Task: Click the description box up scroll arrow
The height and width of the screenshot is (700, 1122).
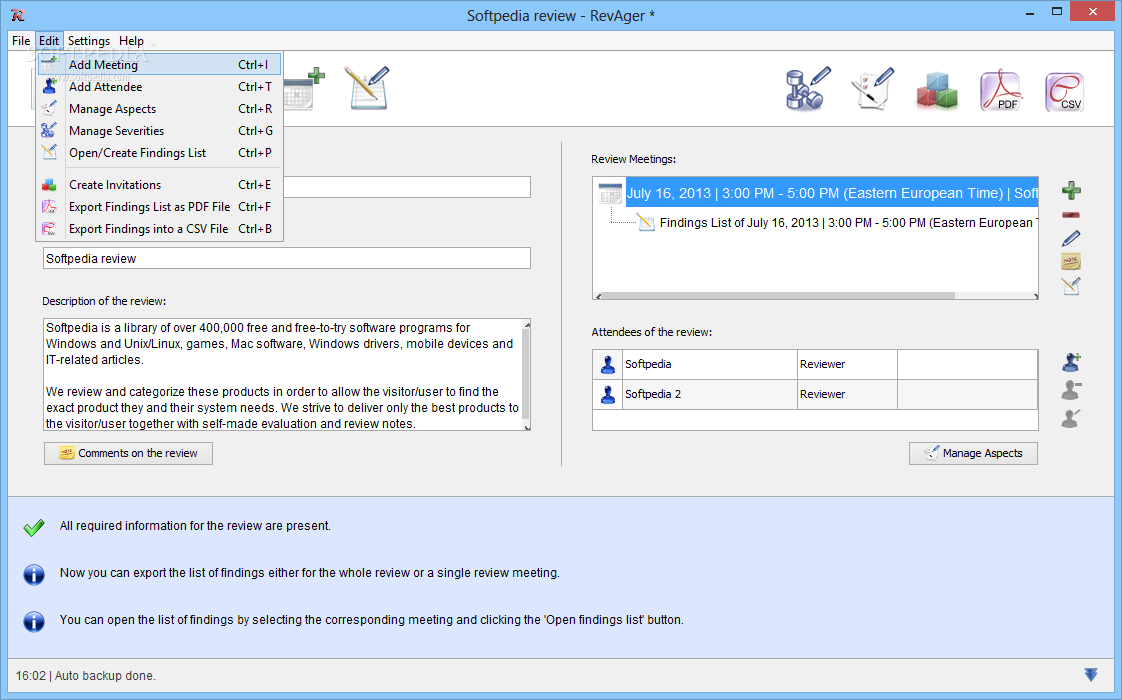Action: pos(527,324)
